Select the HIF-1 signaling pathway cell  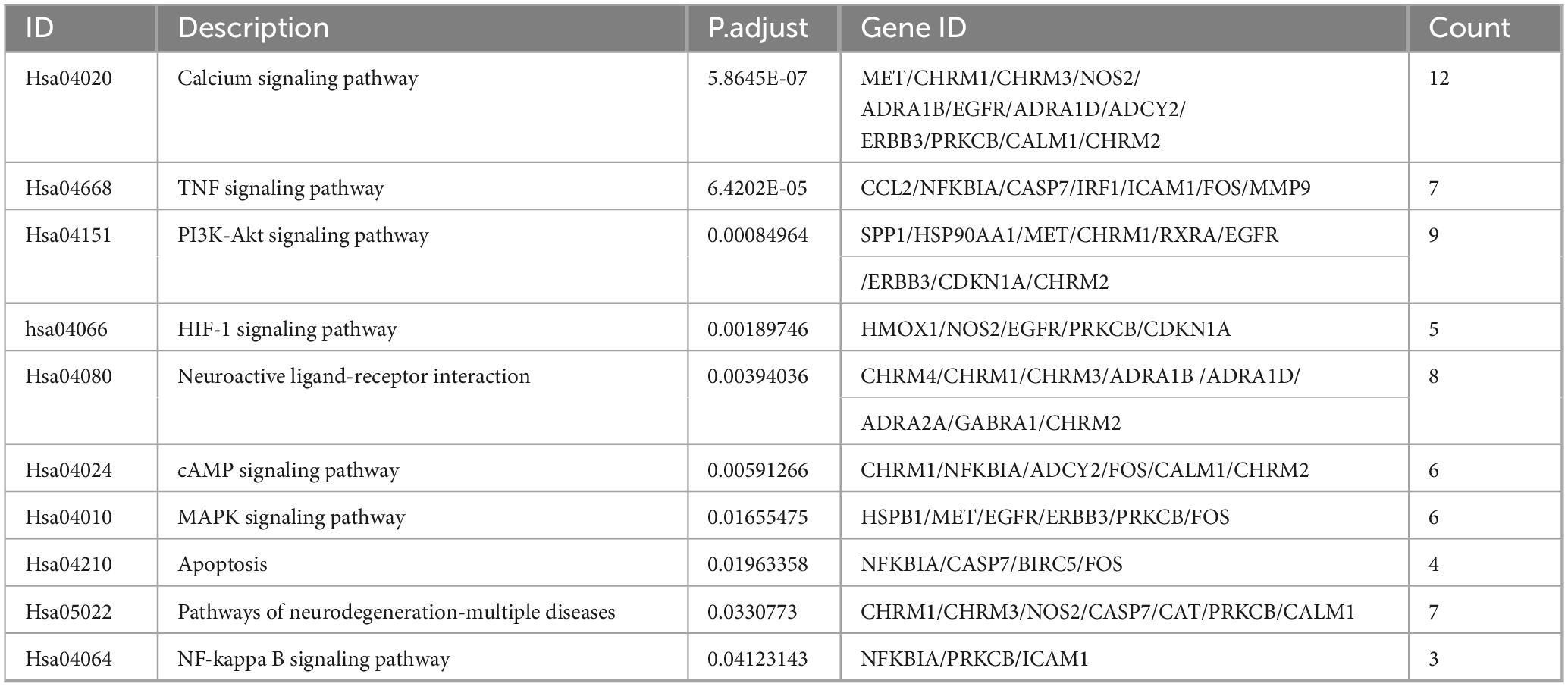tap(287, 329)
